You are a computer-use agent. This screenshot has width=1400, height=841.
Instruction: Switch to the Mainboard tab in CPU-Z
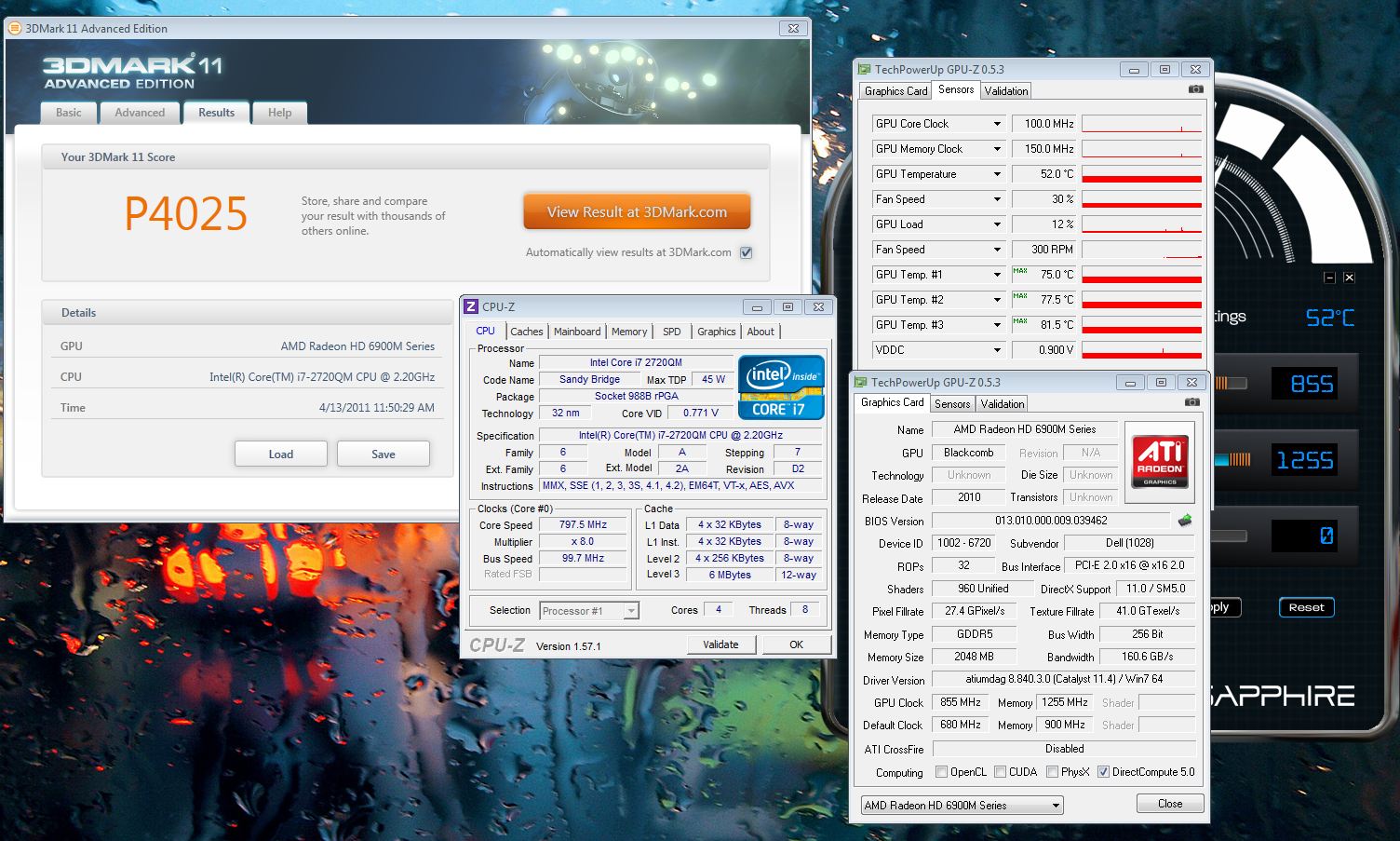pos(577,332)
